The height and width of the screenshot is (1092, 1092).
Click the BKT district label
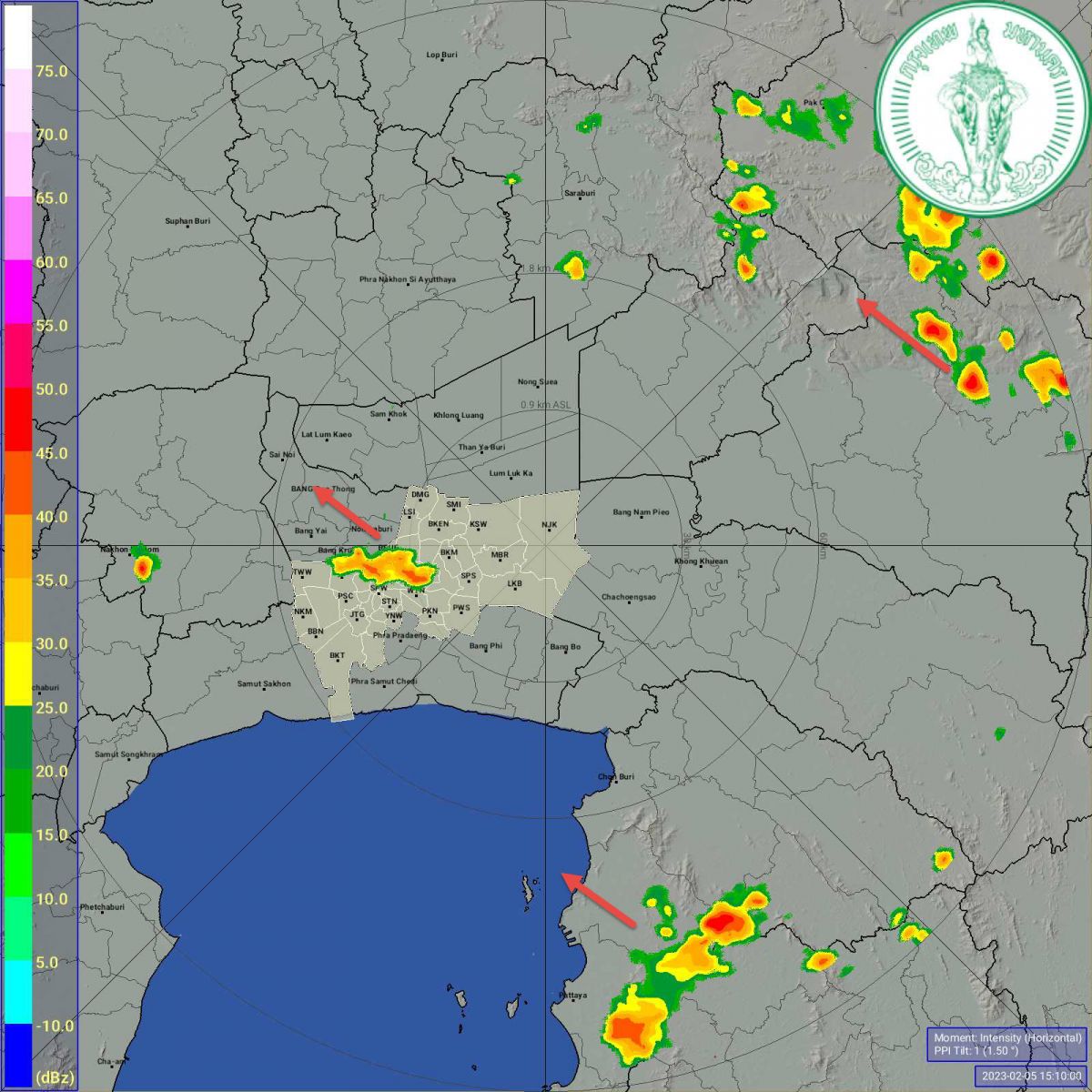[337, 655]
